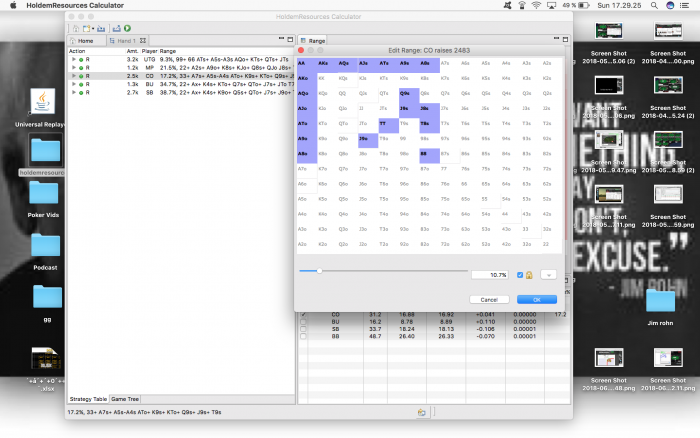Image resolution: width=700 pixels, height=438 pixels.
Task: Toggle the TT cell in the range grid
Action: click(x=388, y=125)
